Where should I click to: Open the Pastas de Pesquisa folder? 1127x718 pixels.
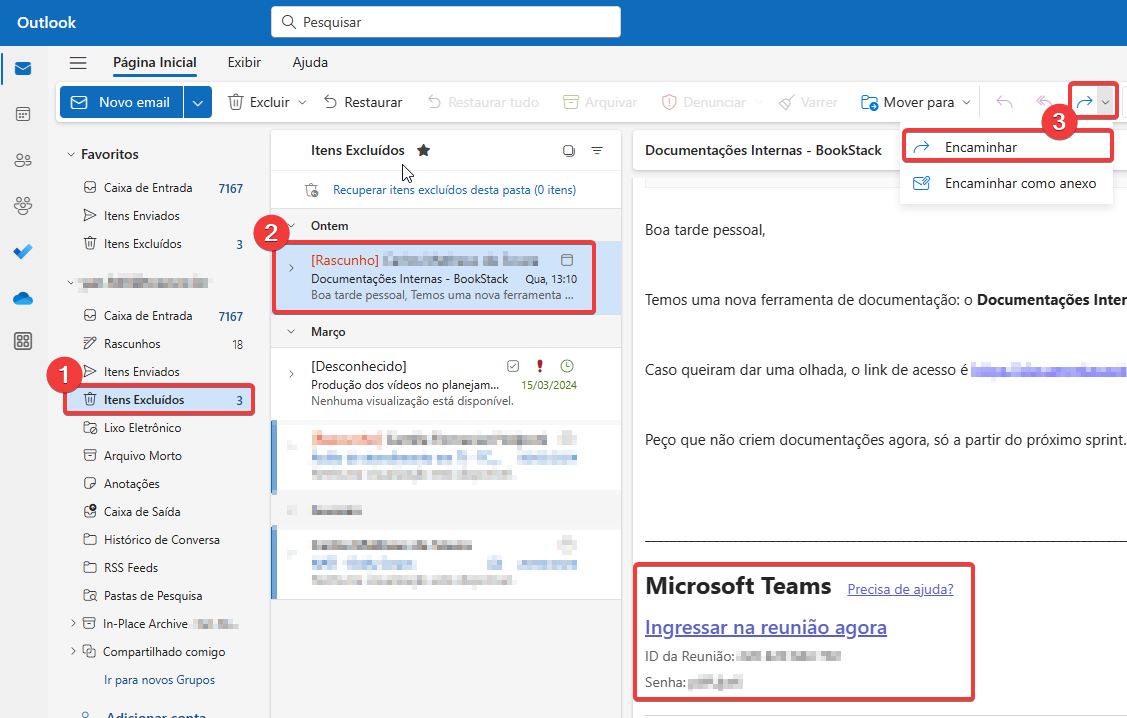pos(160,596)
